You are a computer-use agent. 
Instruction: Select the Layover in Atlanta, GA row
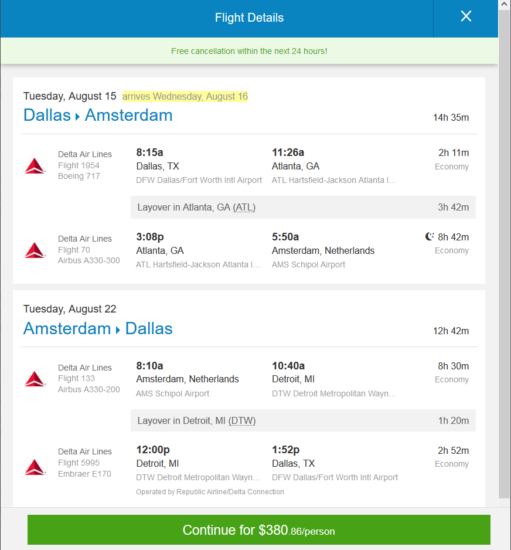(x=303, y=207)
